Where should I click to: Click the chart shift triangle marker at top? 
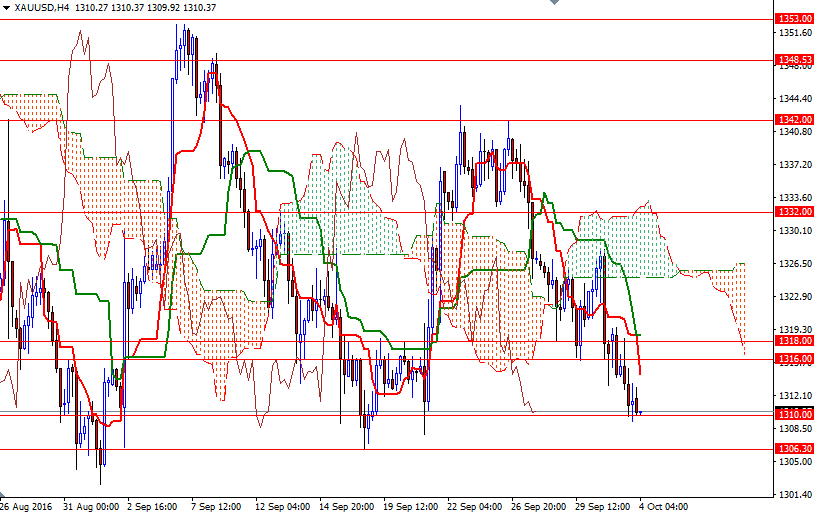[554, 2]
